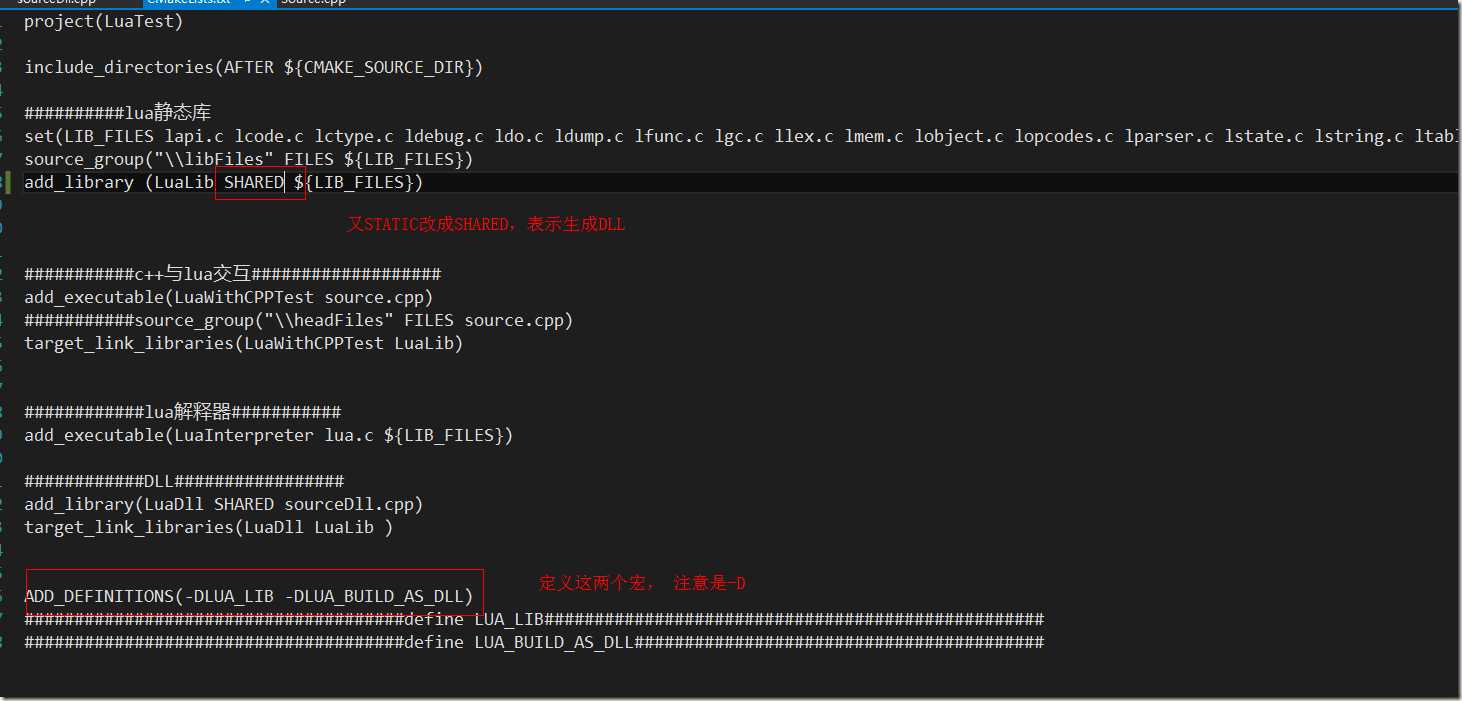
Task: Click the define LUA_BUILD_AS_DLL comment line
Action: (x=534, y=642)
